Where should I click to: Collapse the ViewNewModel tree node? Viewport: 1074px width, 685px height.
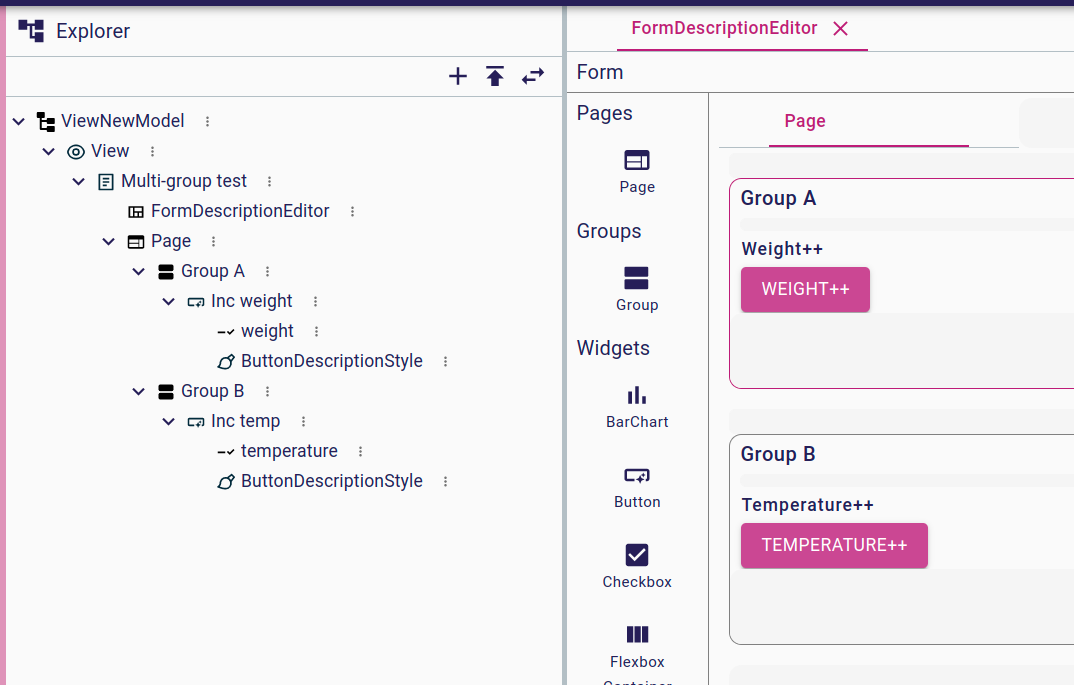pyautogui.click(x=18, y=120)
